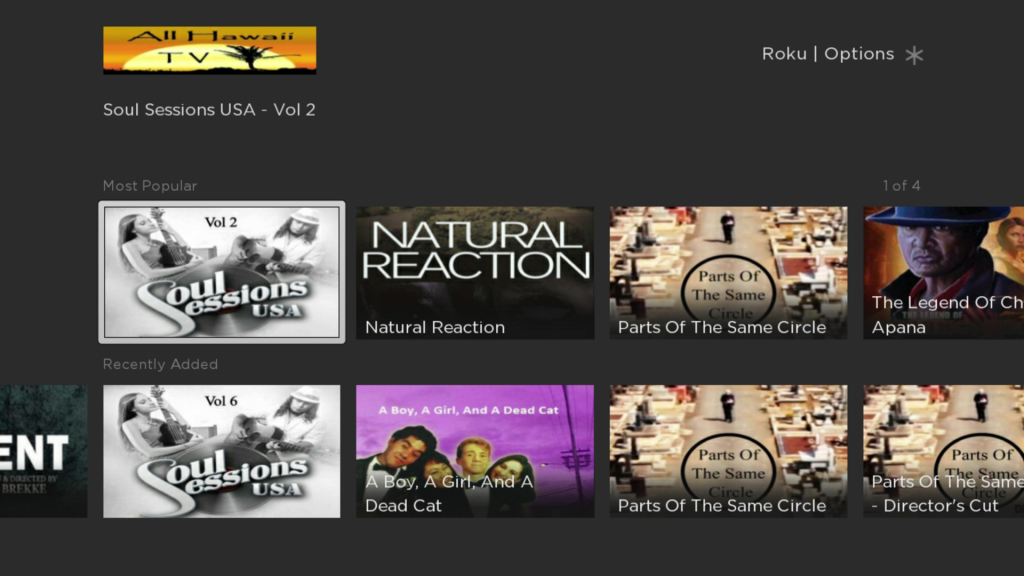Select The Legend Of Chang Apana tile
The width and height of the screenshot is (1024, 576).
click(x=944, y=273)
